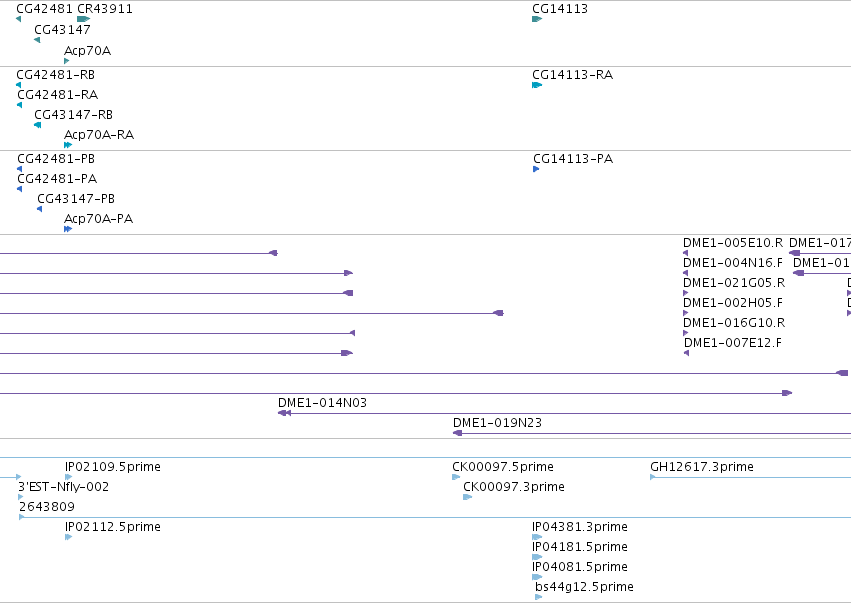
Task: Open the CG43147 gene label
Action: tap(62, 29)
